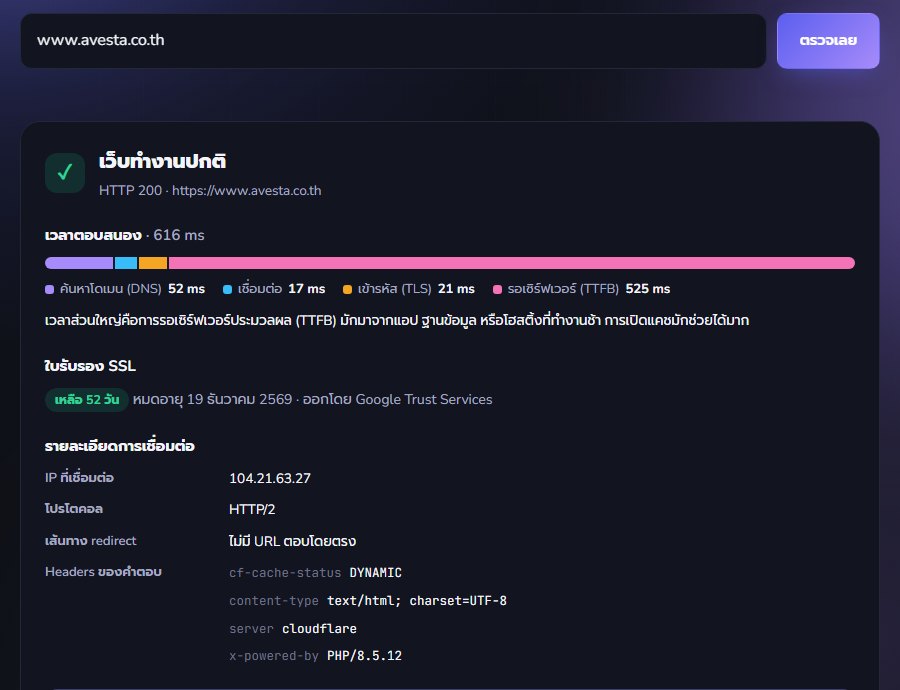Viewport: 900px width, 690px height.
Task: Click the orange TLS segment of the timing bar
Action: (153, 263)
